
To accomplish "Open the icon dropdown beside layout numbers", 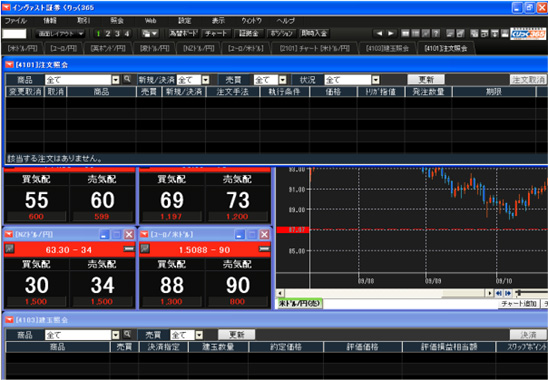I will 150,34.
